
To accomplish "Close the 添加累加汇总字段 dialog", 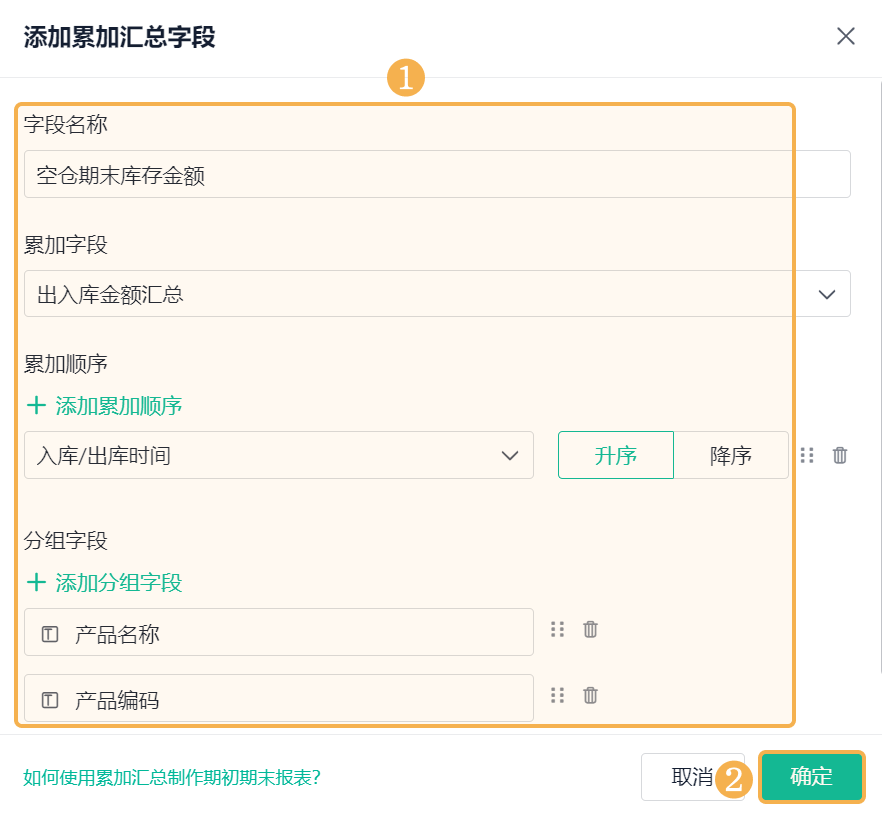I will click(845, 36).
